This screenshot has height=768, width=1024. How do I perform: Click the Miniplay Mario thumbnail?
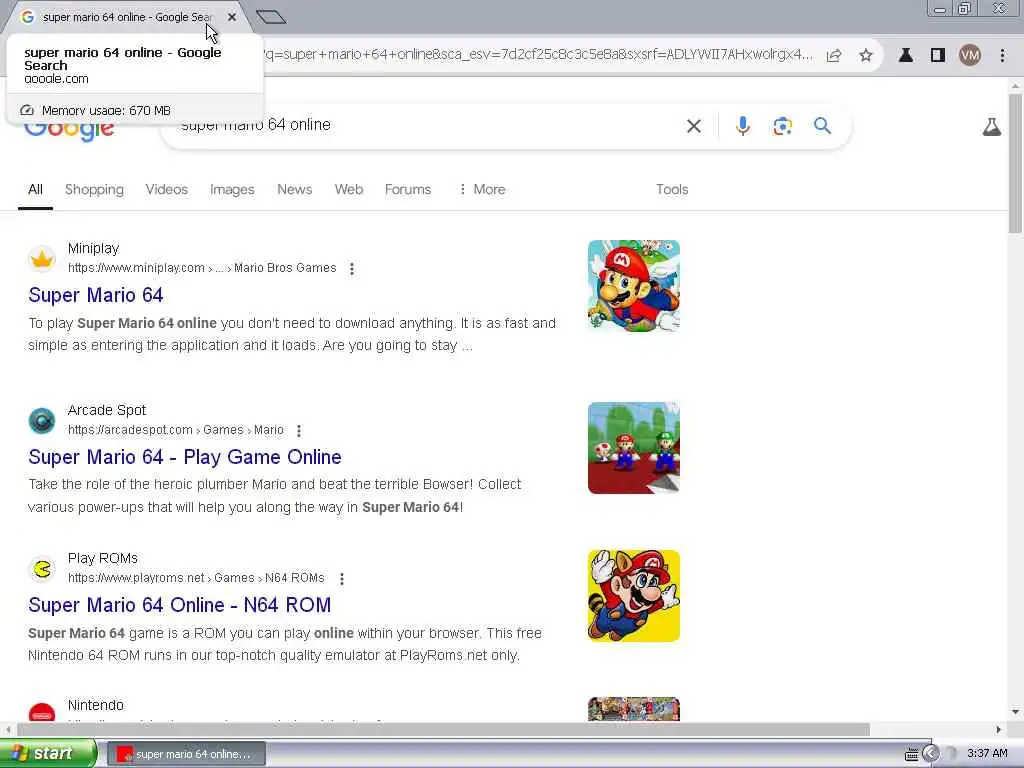(633, 286)
